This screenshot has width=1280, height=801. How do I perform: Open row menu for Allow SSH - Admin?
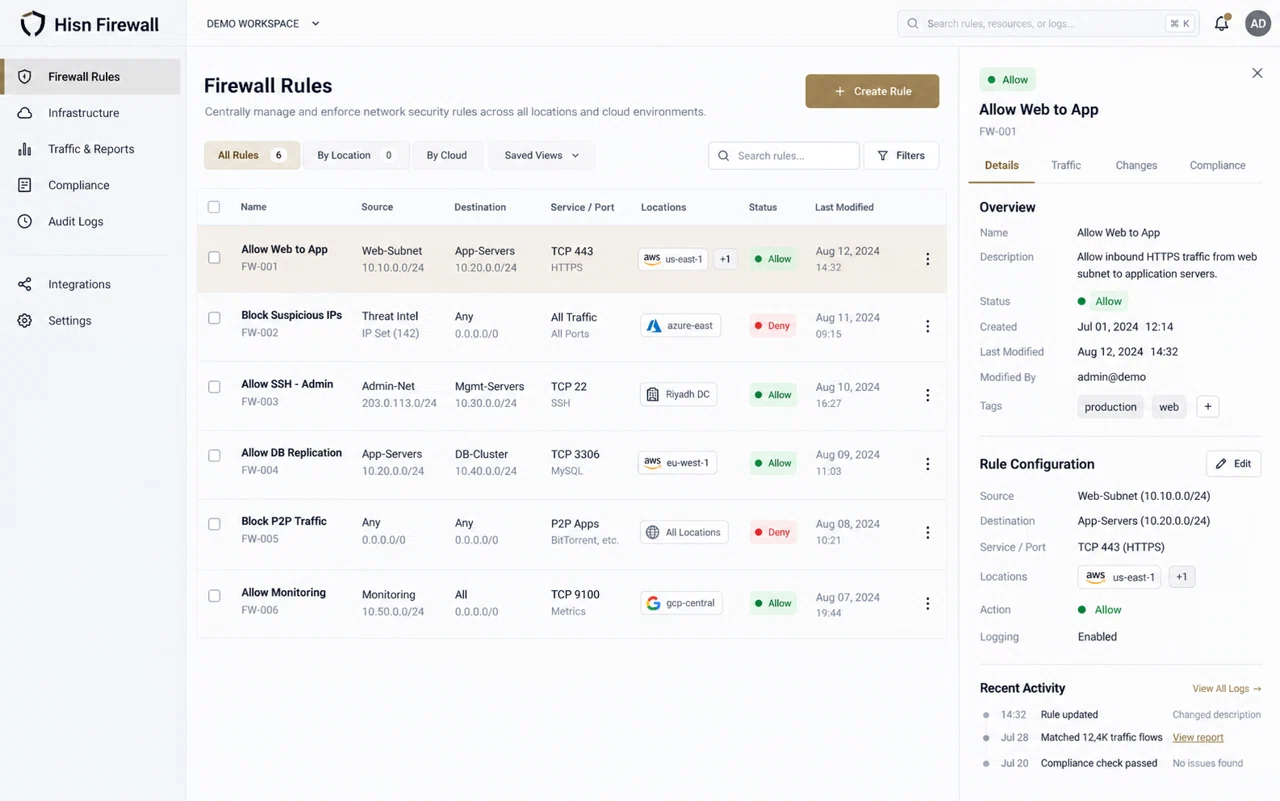click(x=927, y=395)
